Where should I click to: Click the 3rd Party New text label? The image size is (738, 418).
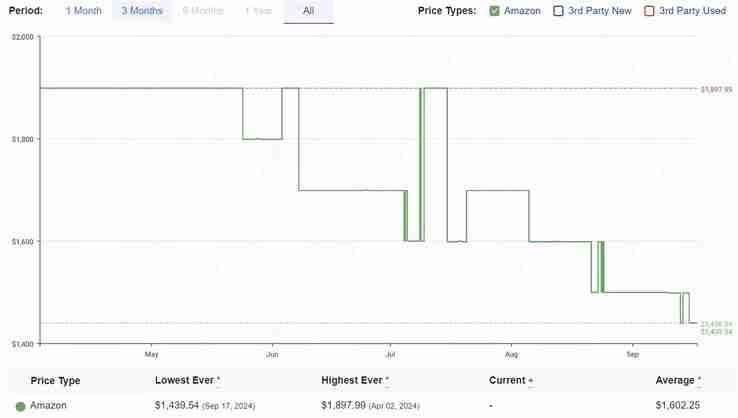pyautogui.click(x=600, y=11)
